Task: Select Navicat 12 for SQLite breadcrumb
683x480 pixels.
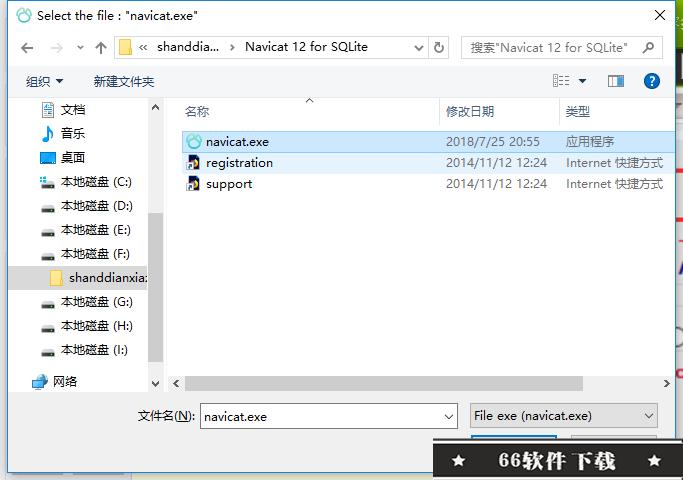Action: pos(306,47)
